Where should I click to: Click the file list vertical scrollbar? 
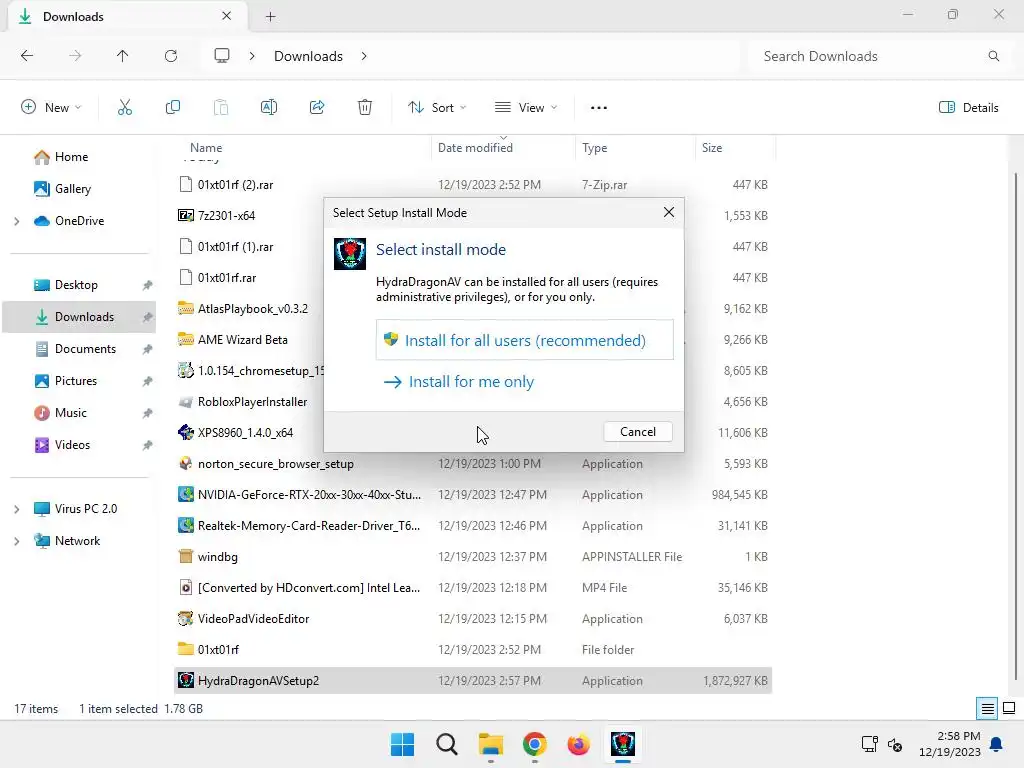[1015, 424]
